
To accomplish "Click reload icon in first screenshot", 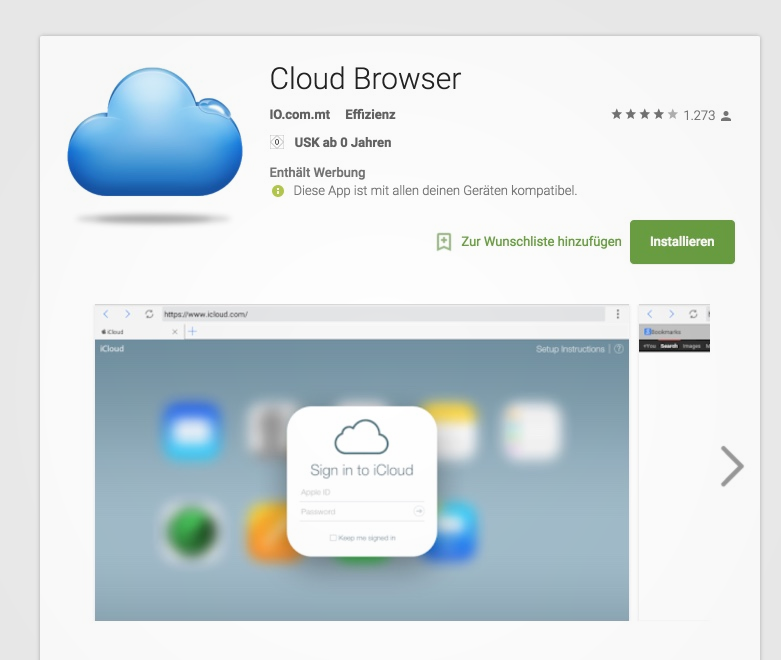I will click(149, 314).
